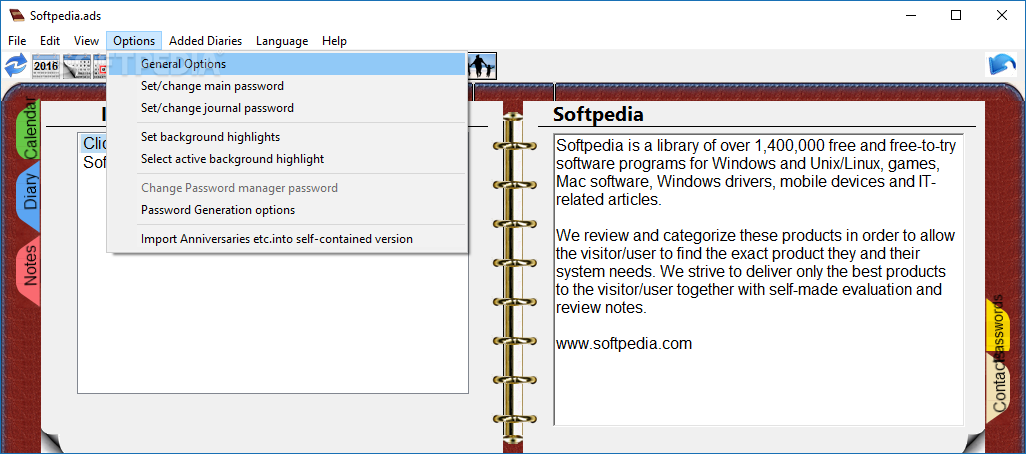Click the blue refresh arrows icon
This screenshot has width=1026, height=454.
pos(14,65)
